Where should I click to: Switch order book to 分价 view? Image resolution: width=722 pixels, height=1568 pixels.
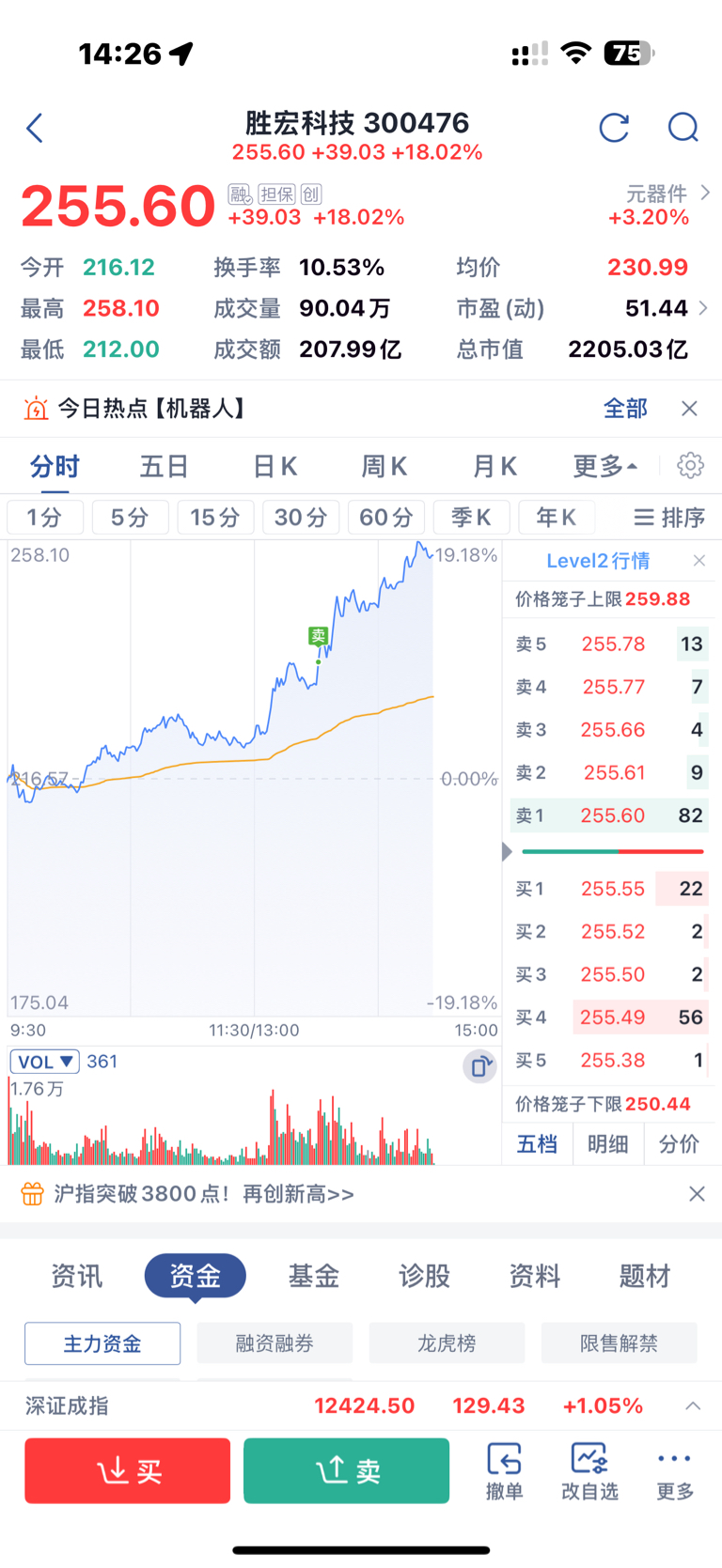(679, 1144)
